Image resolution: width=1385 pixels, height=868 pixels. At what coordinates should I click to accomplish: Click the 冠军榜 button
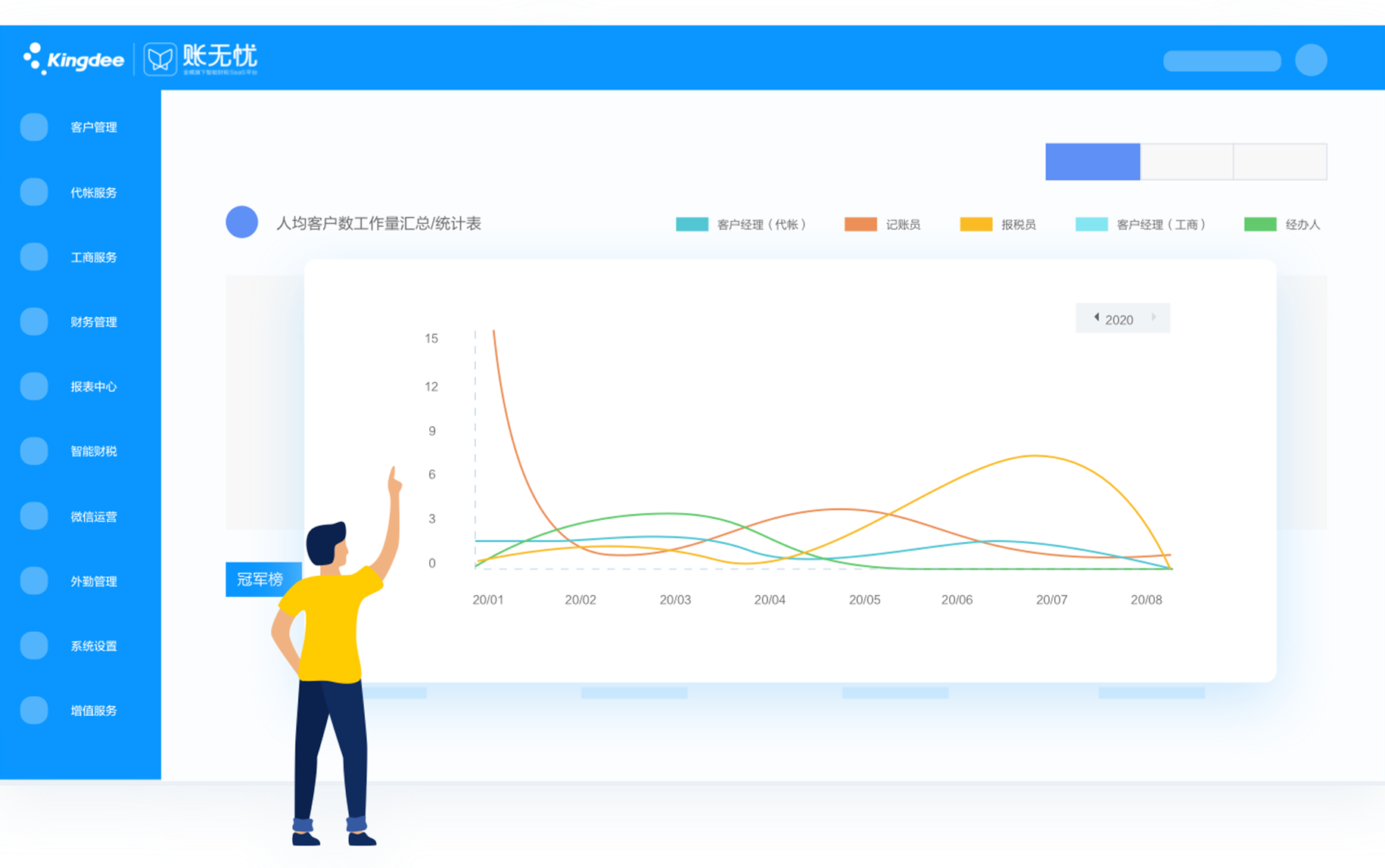262,580
